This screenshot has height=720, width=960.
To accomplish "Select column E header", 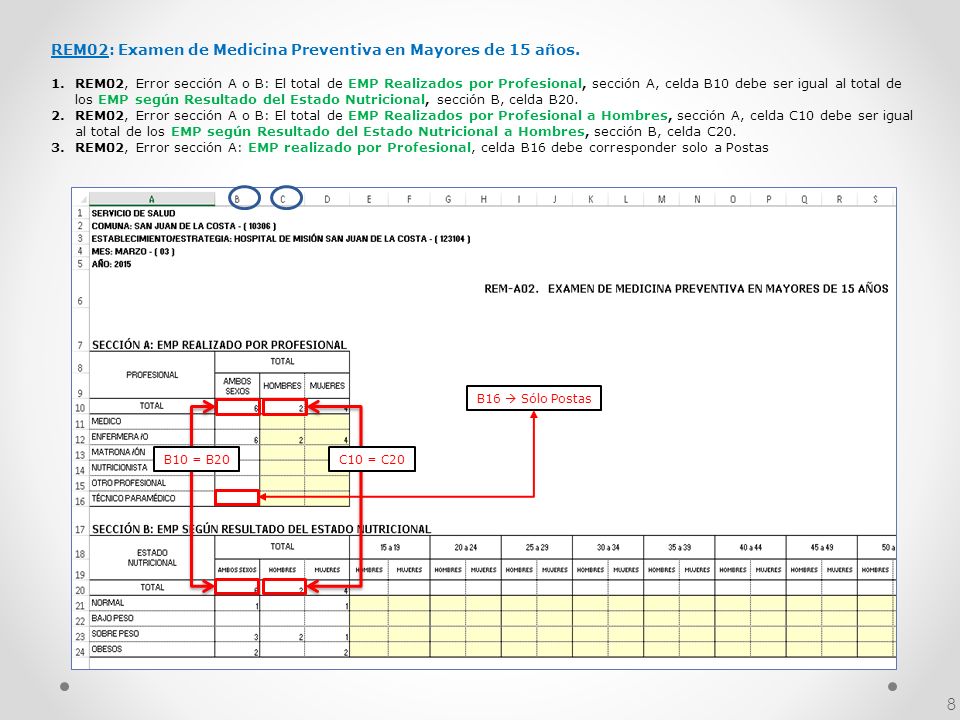I will click(369, 199).
